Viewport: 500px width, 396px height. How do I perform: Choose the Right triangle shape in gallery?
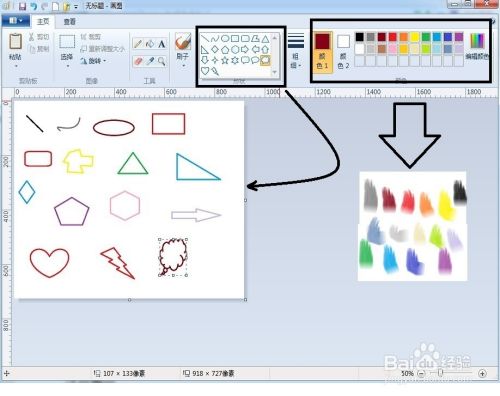(x=205, y=50)
